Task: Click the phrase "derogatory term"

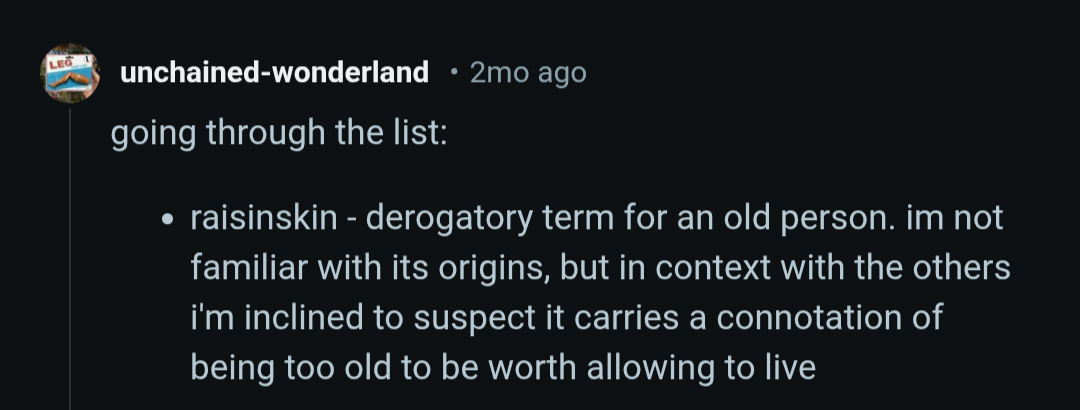Action: click(484, 219)
